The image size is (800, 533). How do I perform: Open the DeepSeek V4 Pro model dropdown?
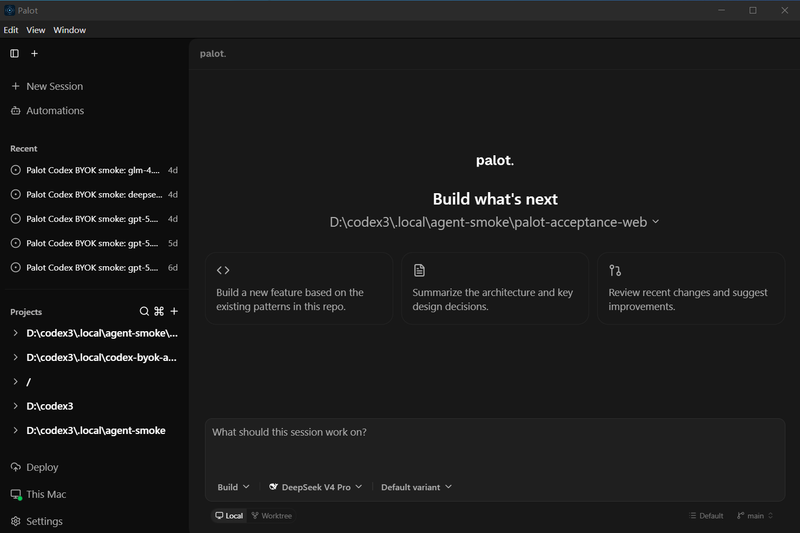pos(315,487)
